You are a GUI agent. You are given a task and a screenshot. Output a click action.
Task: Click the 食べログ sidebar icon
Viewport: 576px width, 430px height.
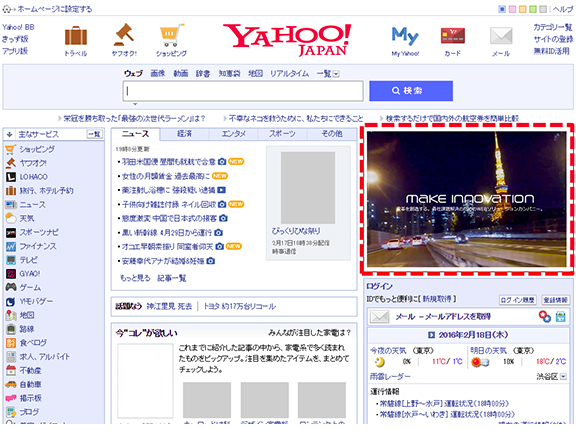[x=11, y=343]
